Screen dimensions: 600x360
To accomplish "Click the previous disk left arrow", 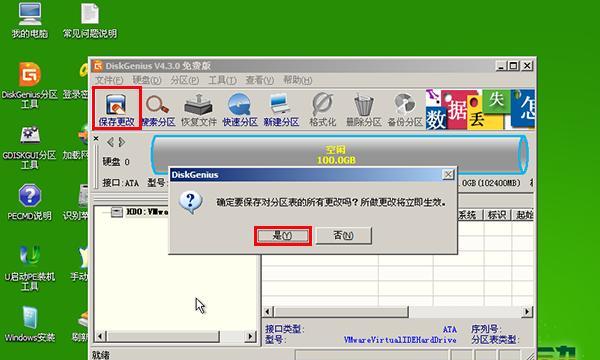I will click(x=110, y=142).
